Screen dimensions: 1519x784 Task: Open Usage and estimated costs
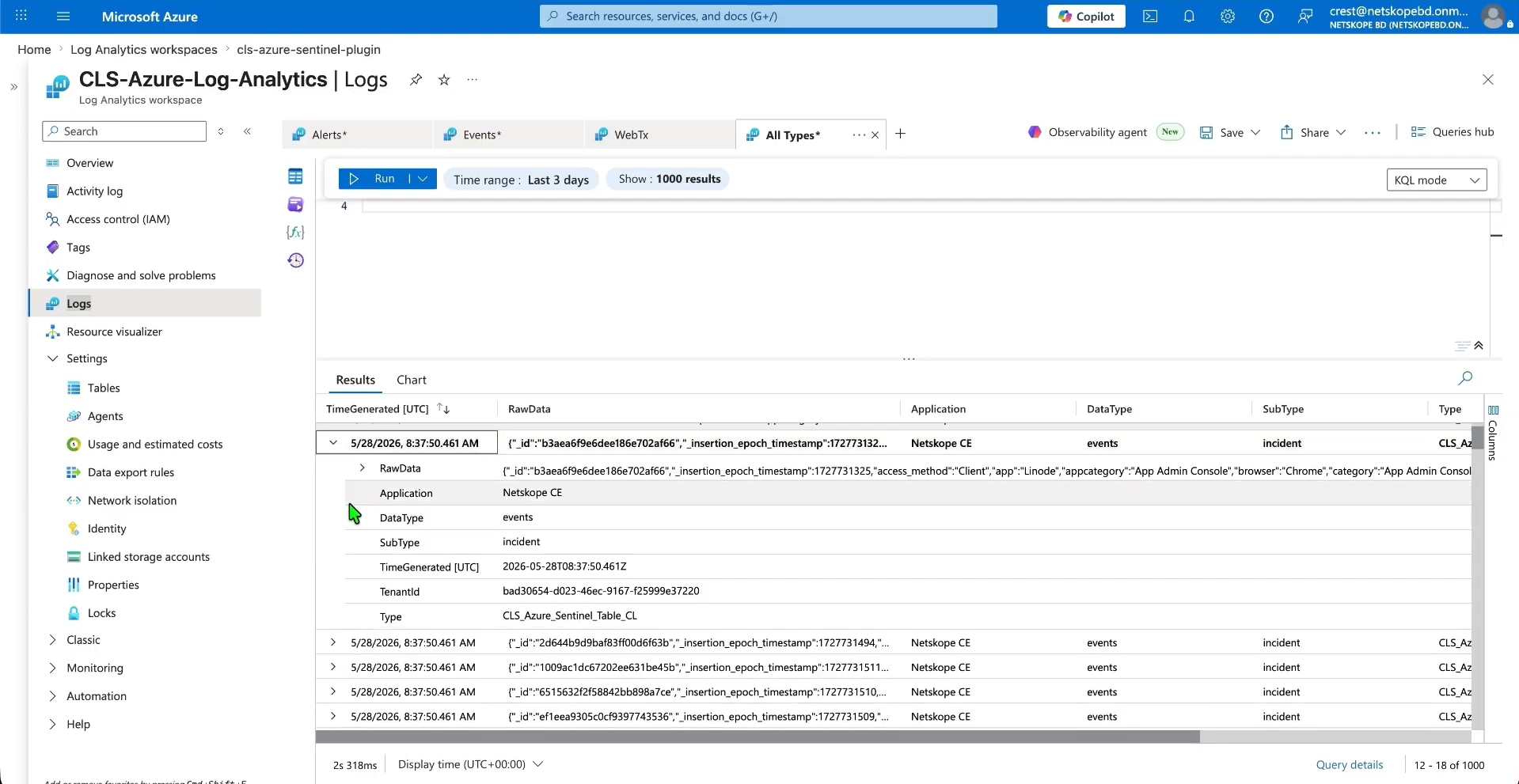(x=155, y=445)
